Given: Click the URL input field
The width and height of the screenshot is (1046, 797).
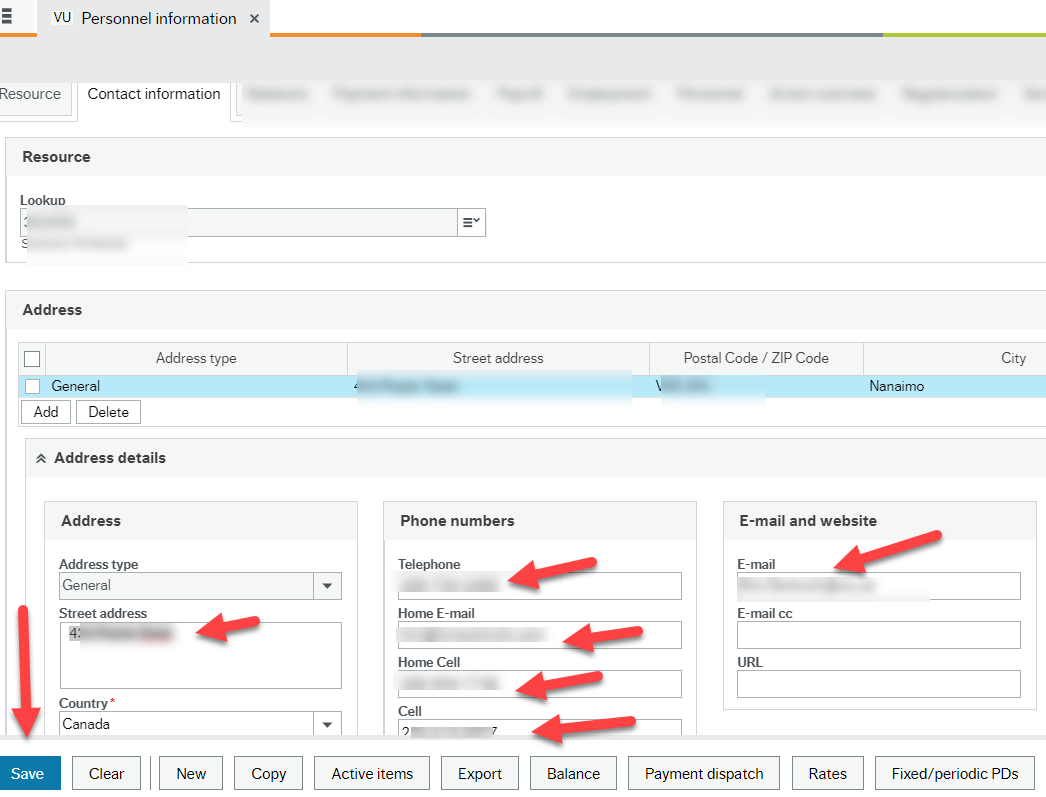Looking at the screenshot, I should (x=878, y=684).
